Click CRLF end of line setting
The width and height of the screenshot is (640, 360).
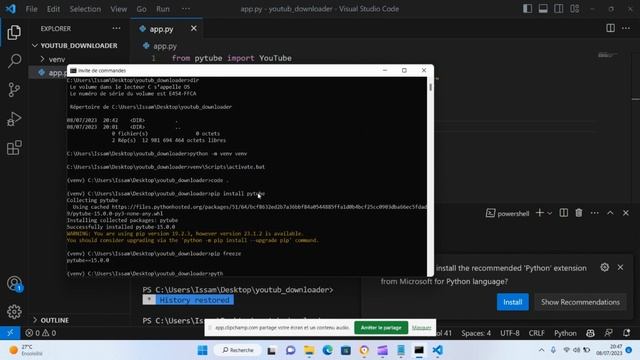click(x=536, y=333)
